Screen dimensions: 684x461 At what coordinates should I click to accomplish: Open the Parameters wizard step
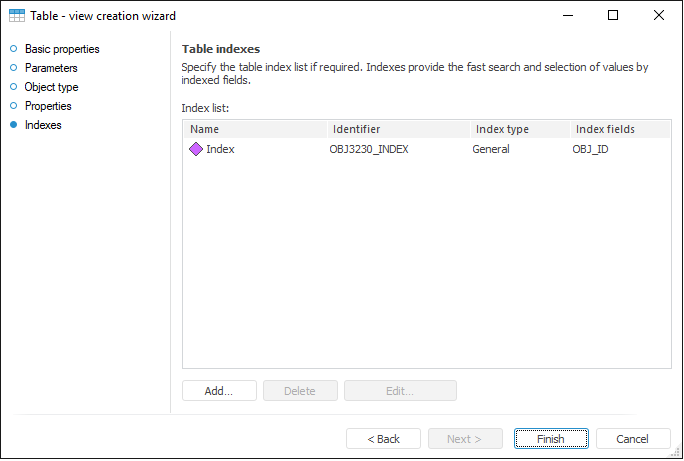click(x=51, y=68)
